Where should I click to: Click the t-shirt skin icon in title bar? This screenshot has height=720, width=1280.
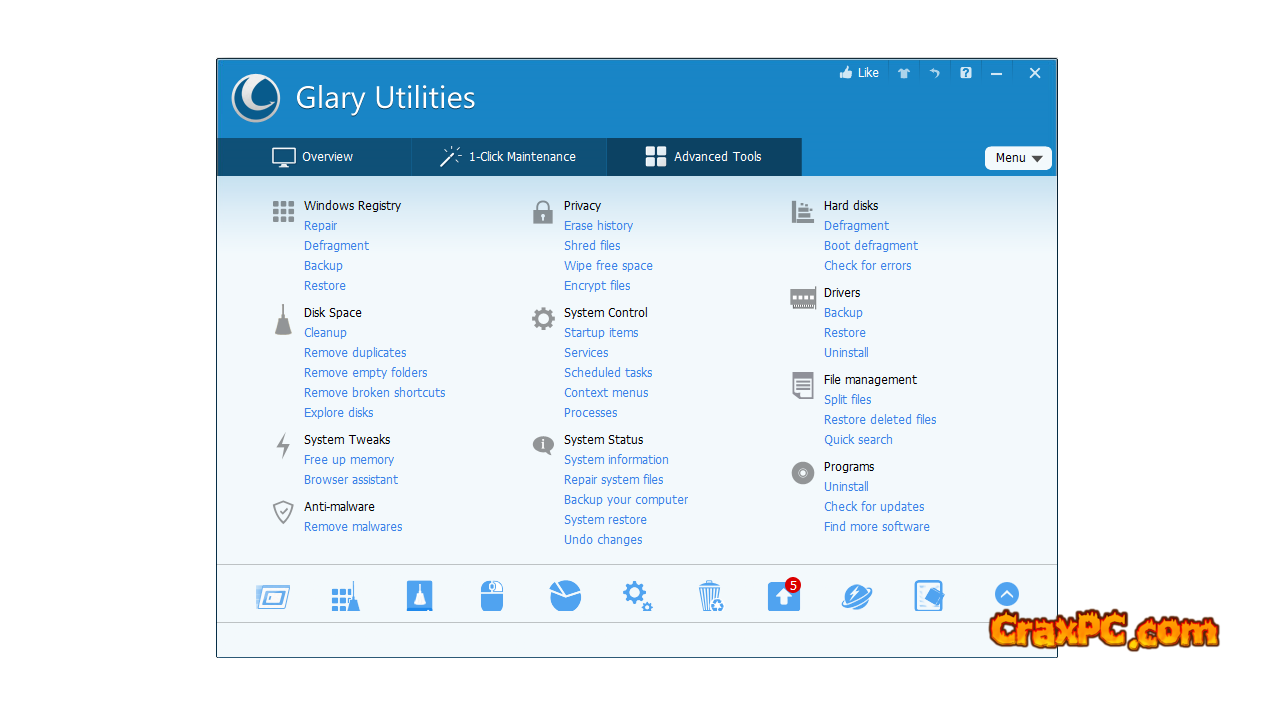[x=904, y=73]
